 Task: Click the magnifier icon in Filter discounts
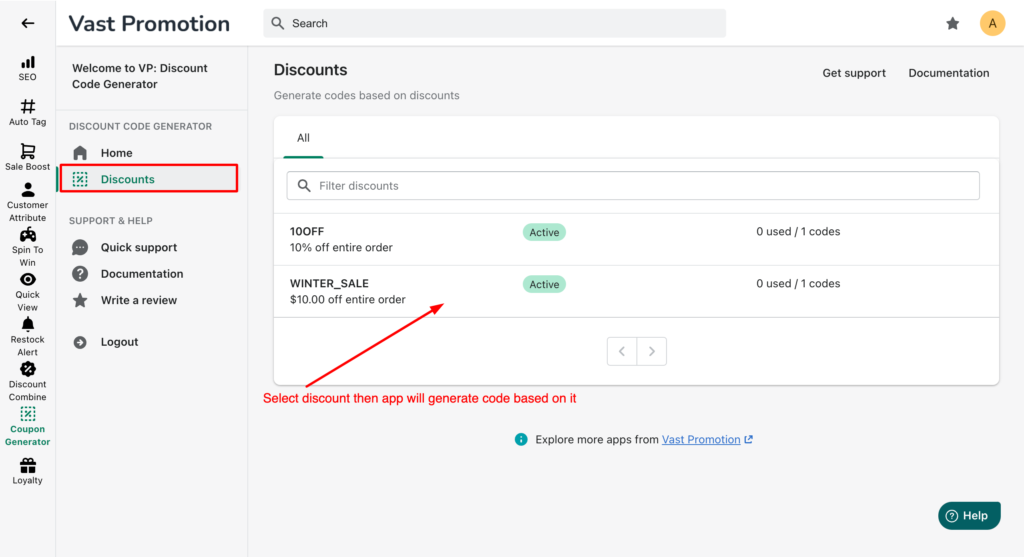tap(304, 185)
